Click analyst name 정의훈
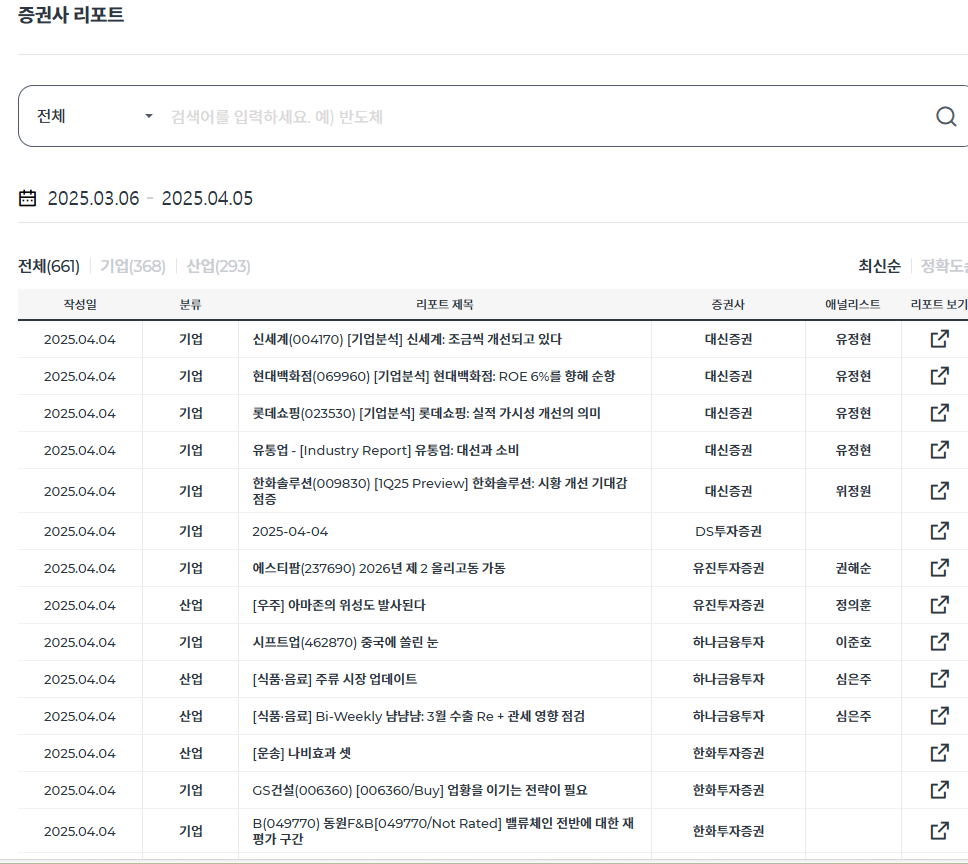The image size is (968, 864). click(x=853, y=605)
